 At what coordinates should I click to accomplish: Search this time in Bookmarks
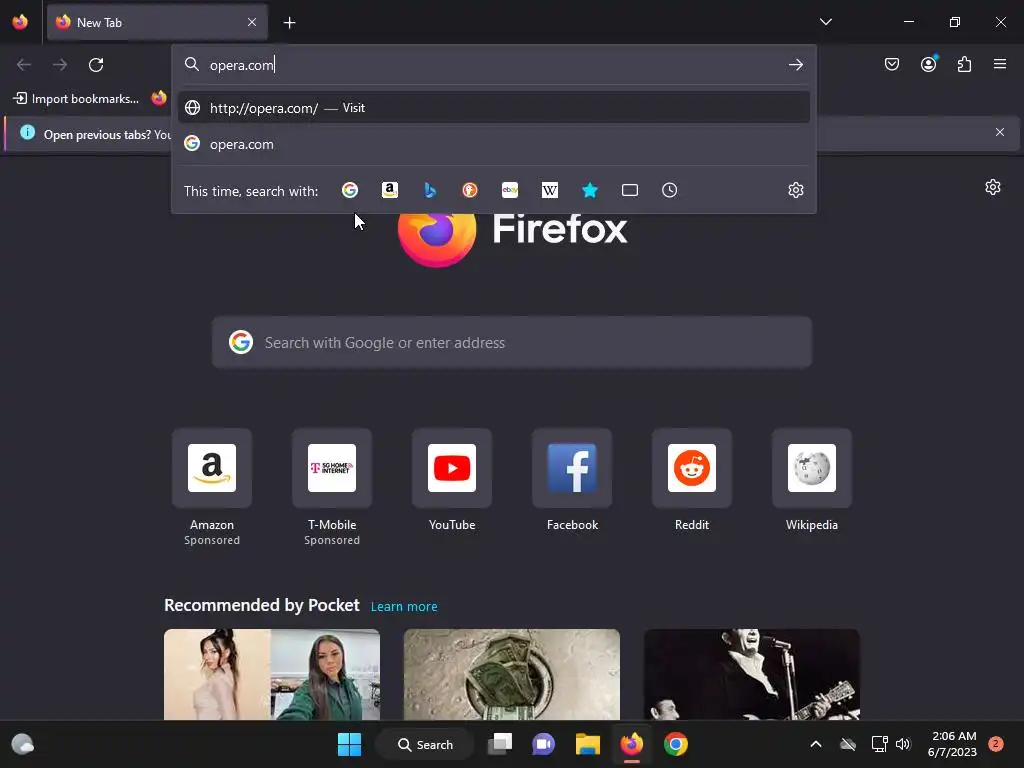(x=590, y=190)
